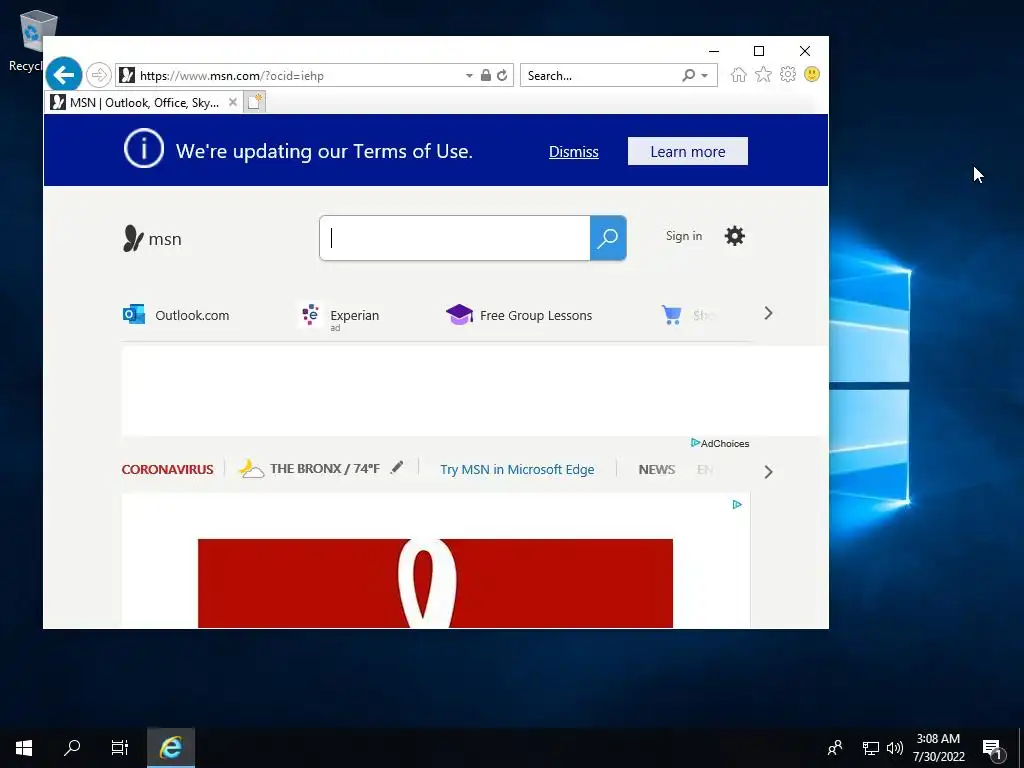1024x768 pixels.
Task: Click Internet Explorer taskbar icon
Action: [x=171, y=748]
